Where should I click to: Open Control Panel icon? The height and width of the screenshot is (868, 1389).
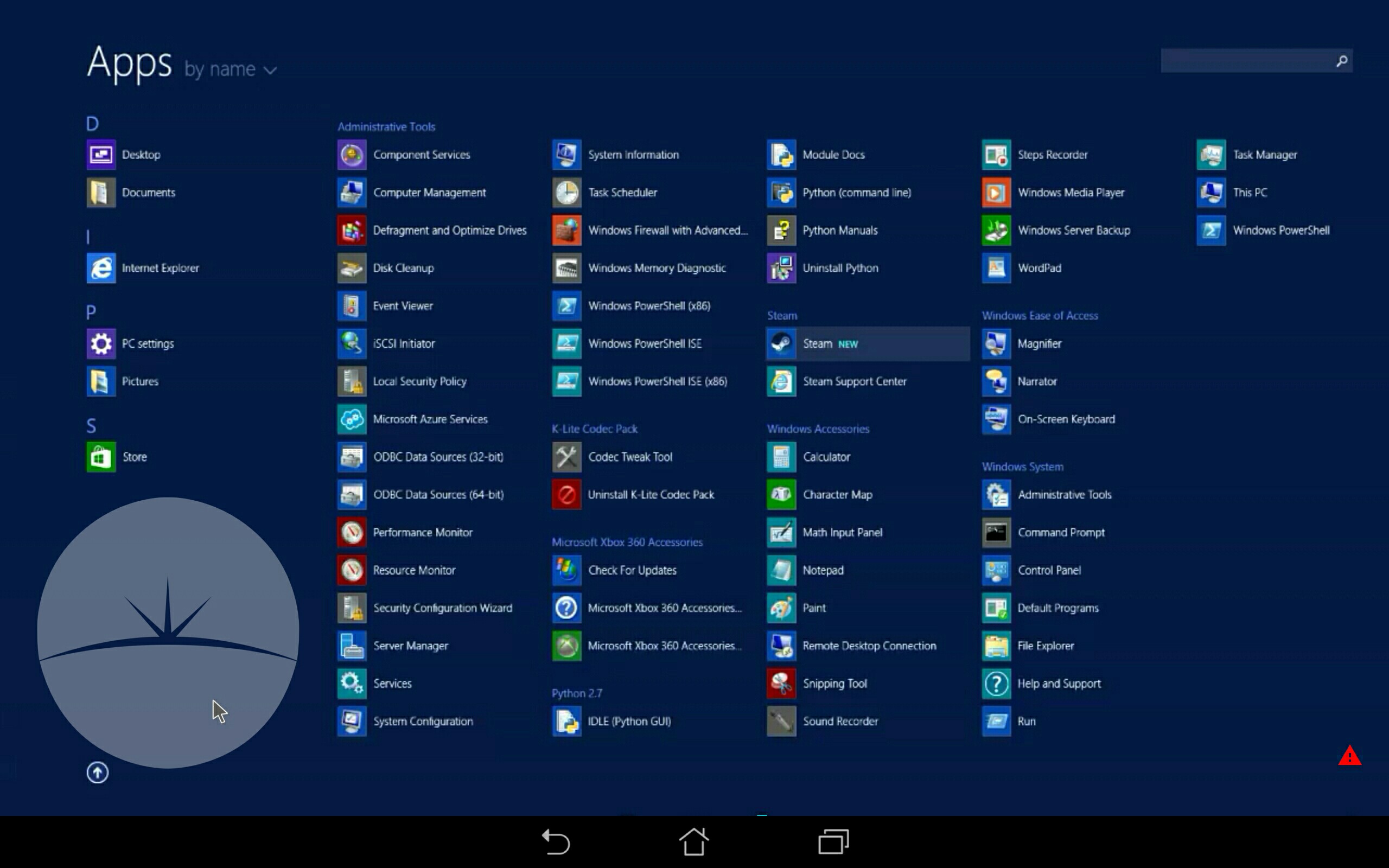[996, 571]
